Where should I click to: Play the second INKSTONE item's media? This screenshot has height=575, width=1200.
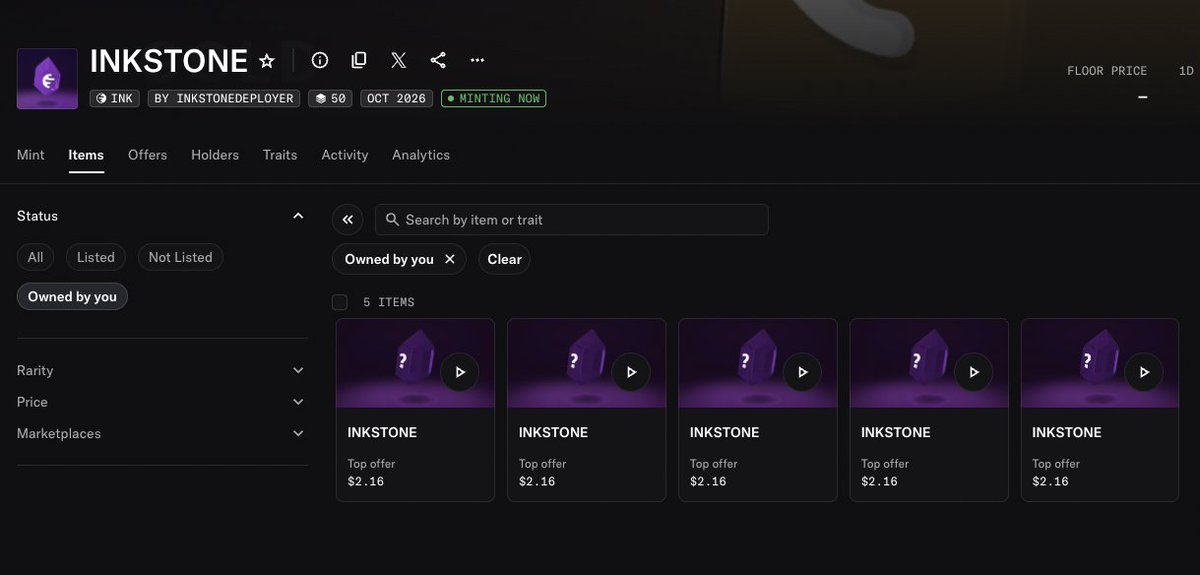click(631, 372)
